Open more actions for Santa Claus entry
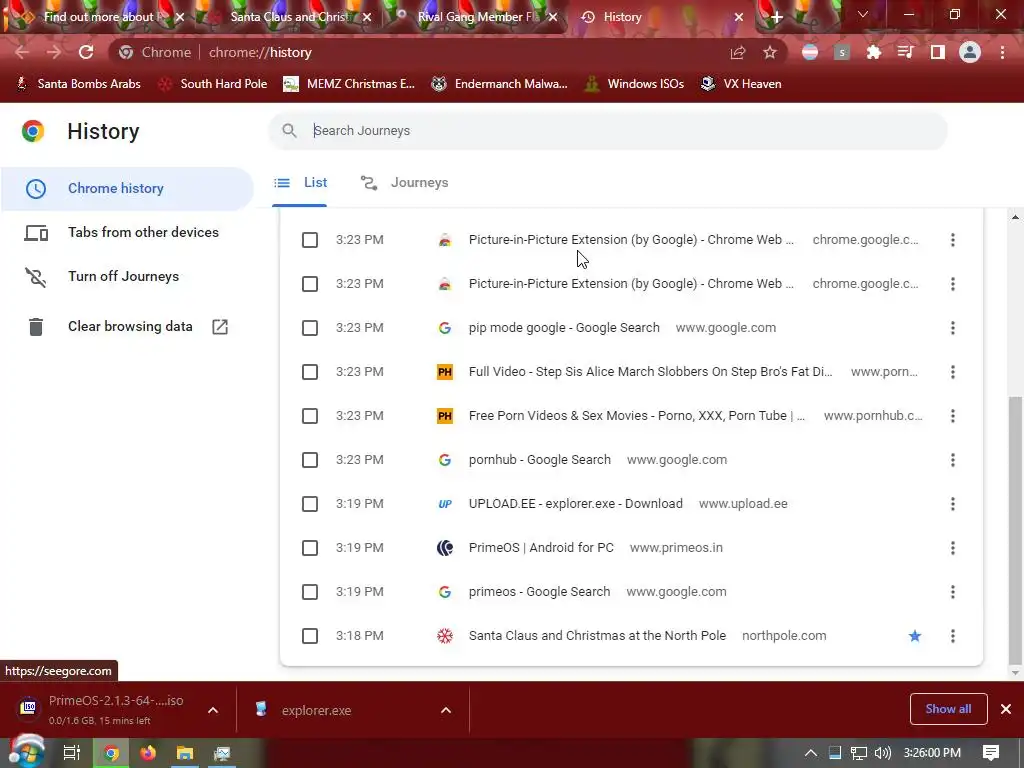Screen dimensions: 1024x768 pos(953,636)
